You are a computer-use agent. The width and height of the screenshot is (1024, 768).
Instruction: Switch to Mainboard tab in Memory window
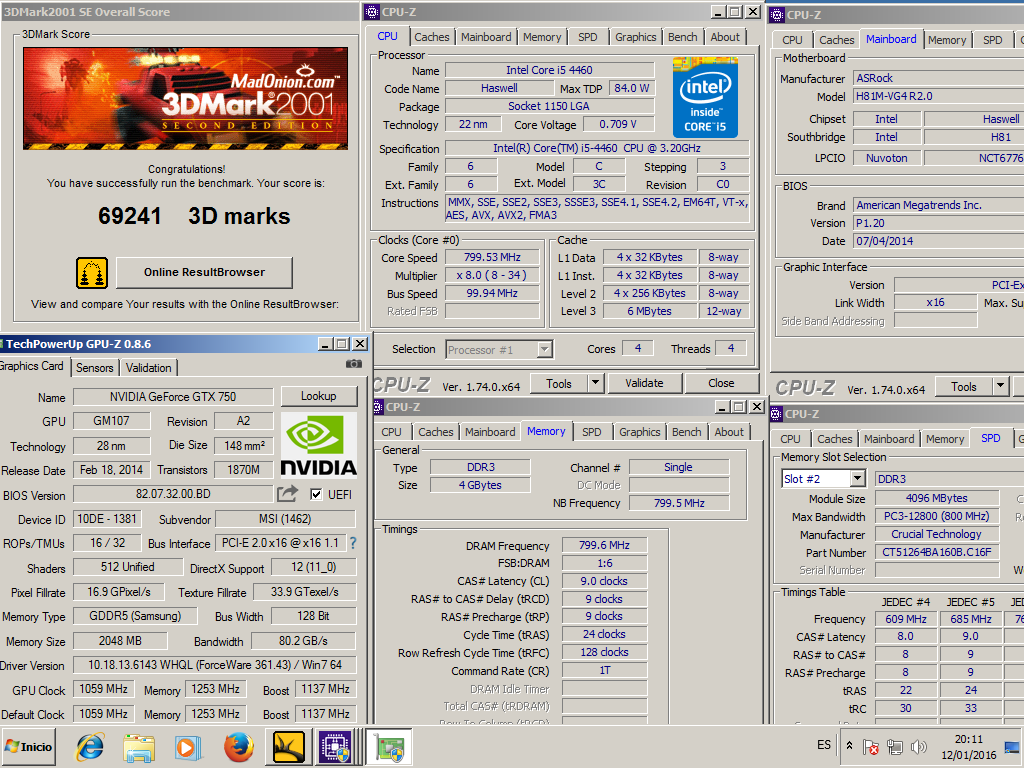(x=490, y=432)
